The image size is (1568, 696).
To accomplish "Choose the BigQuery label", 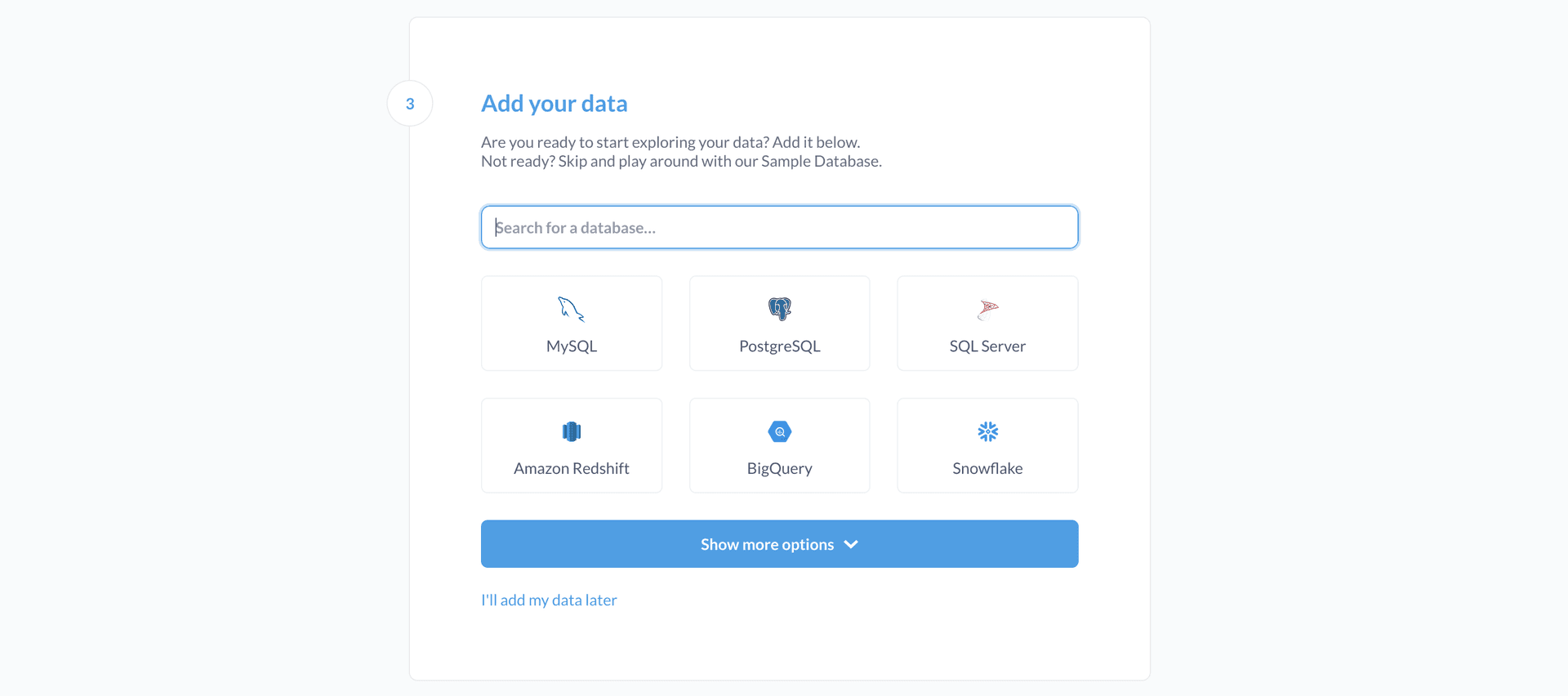I will coord(780,469).
